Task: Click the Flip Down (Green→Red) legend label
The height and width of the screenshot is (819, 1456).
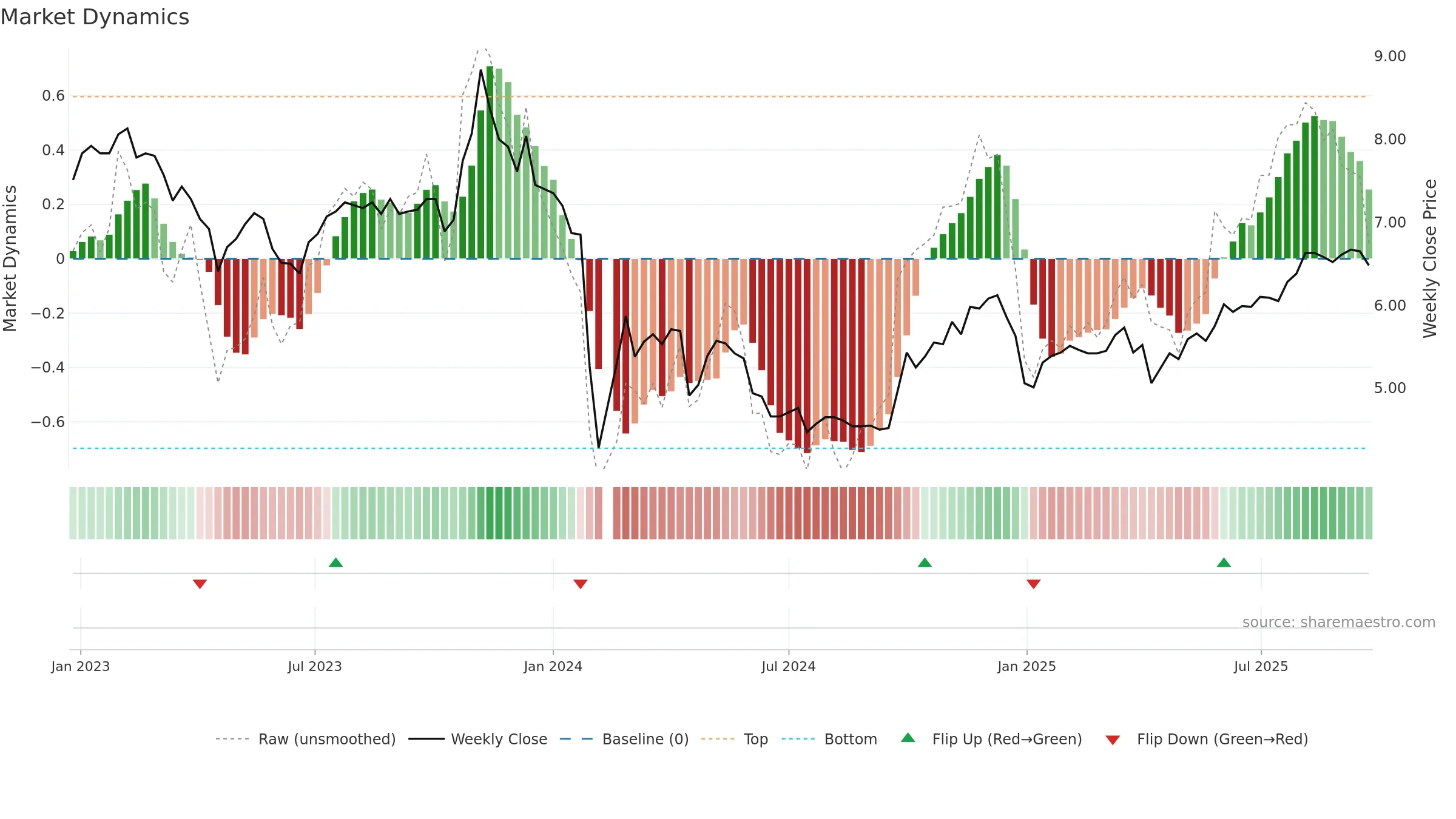Action: [x=1222, y=739]
